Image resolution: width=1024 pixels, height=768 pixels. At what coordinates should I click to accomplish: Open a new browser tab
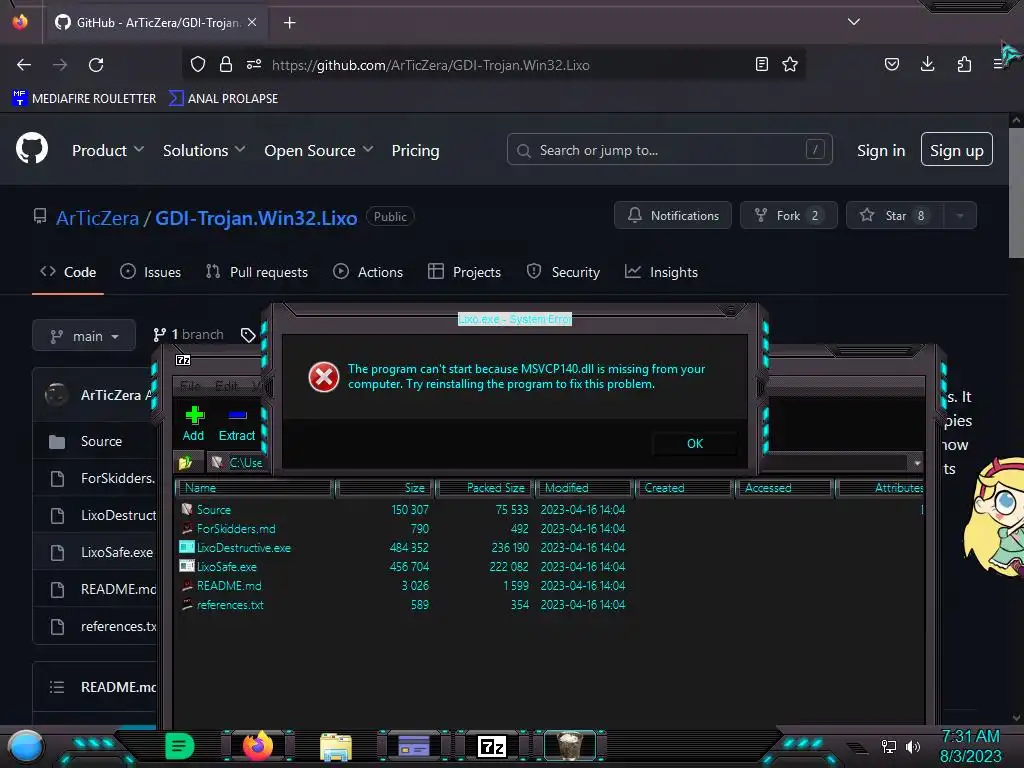point(289,23)
